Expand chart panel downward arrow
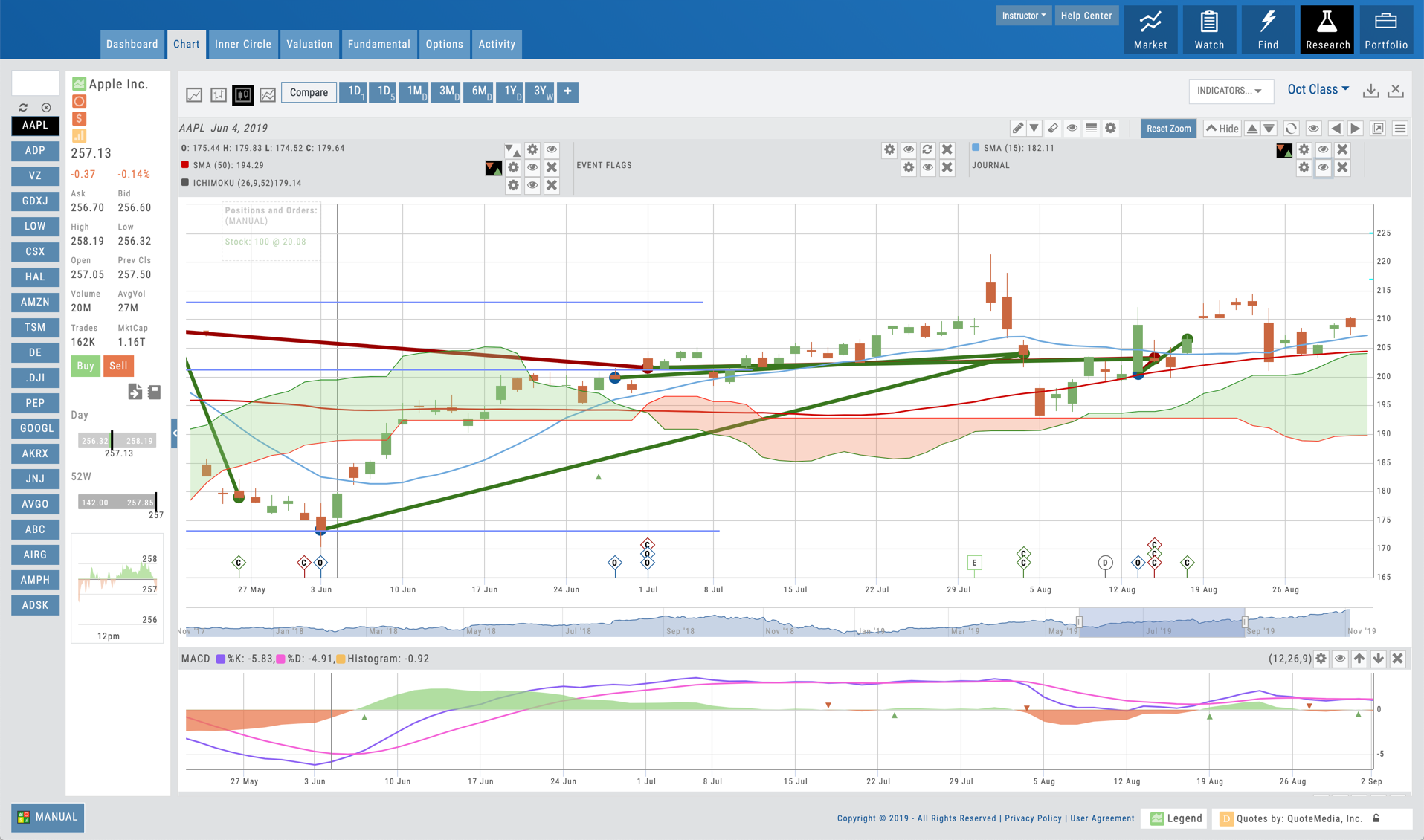This screenshot has height=840, width=1424. 1269,128
